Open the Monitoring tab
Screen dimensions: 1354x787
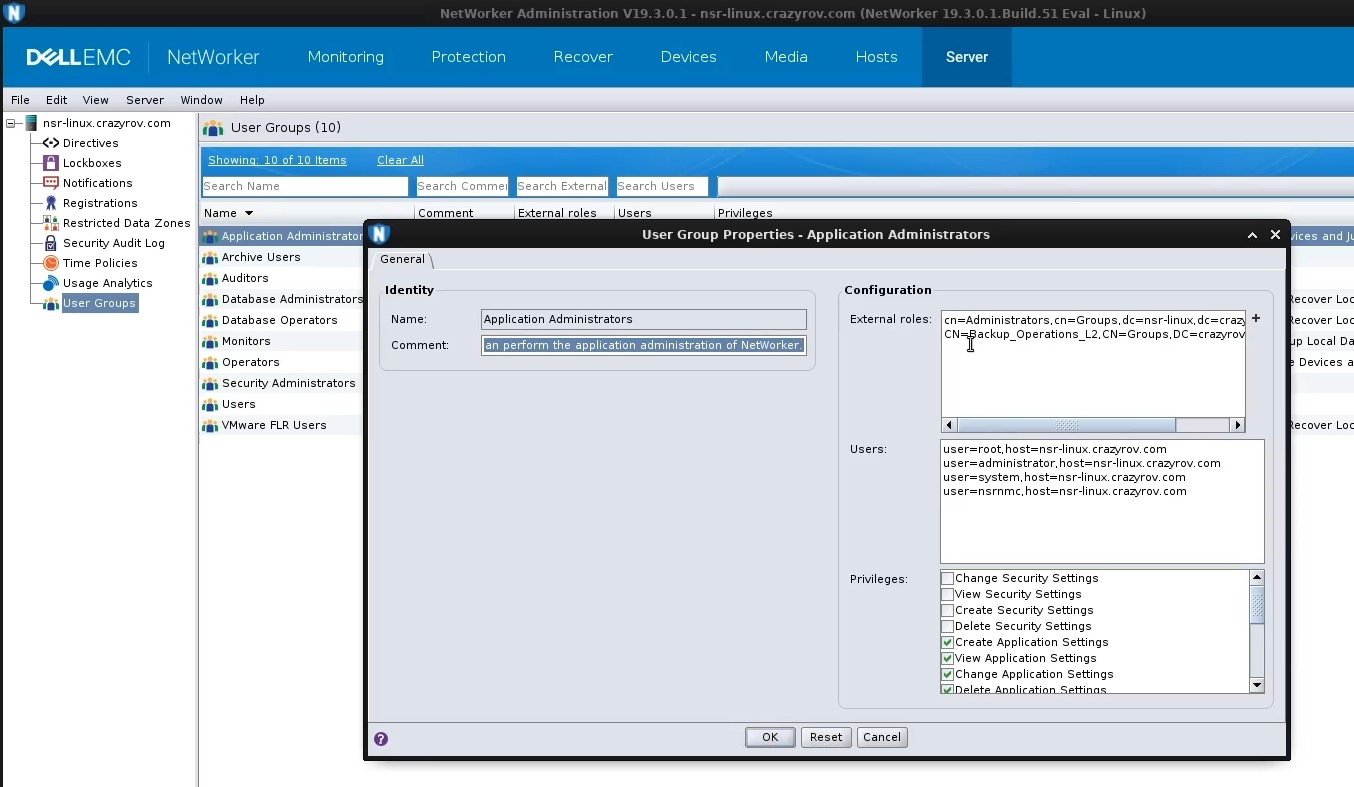[345, 57]
